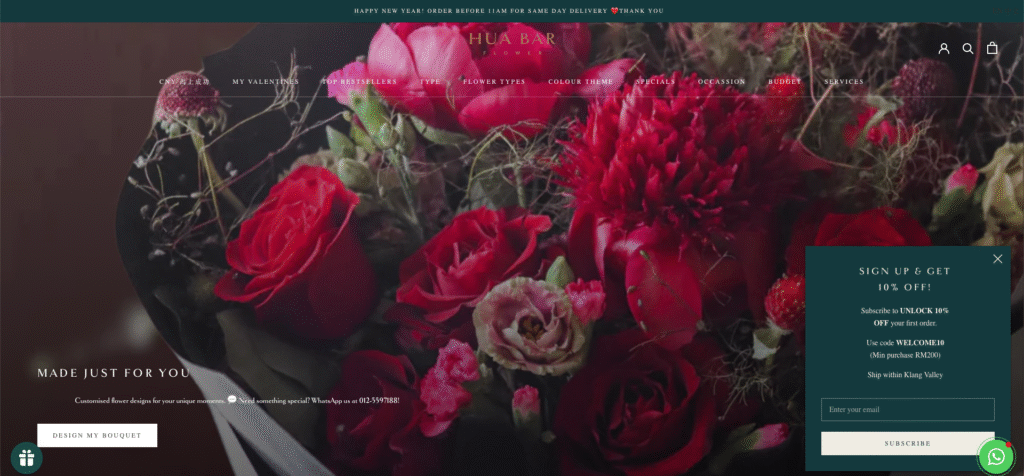This screenshot has width=1024, height=476.
Task: Select My Valentines menu
Action: coord(266,82)
